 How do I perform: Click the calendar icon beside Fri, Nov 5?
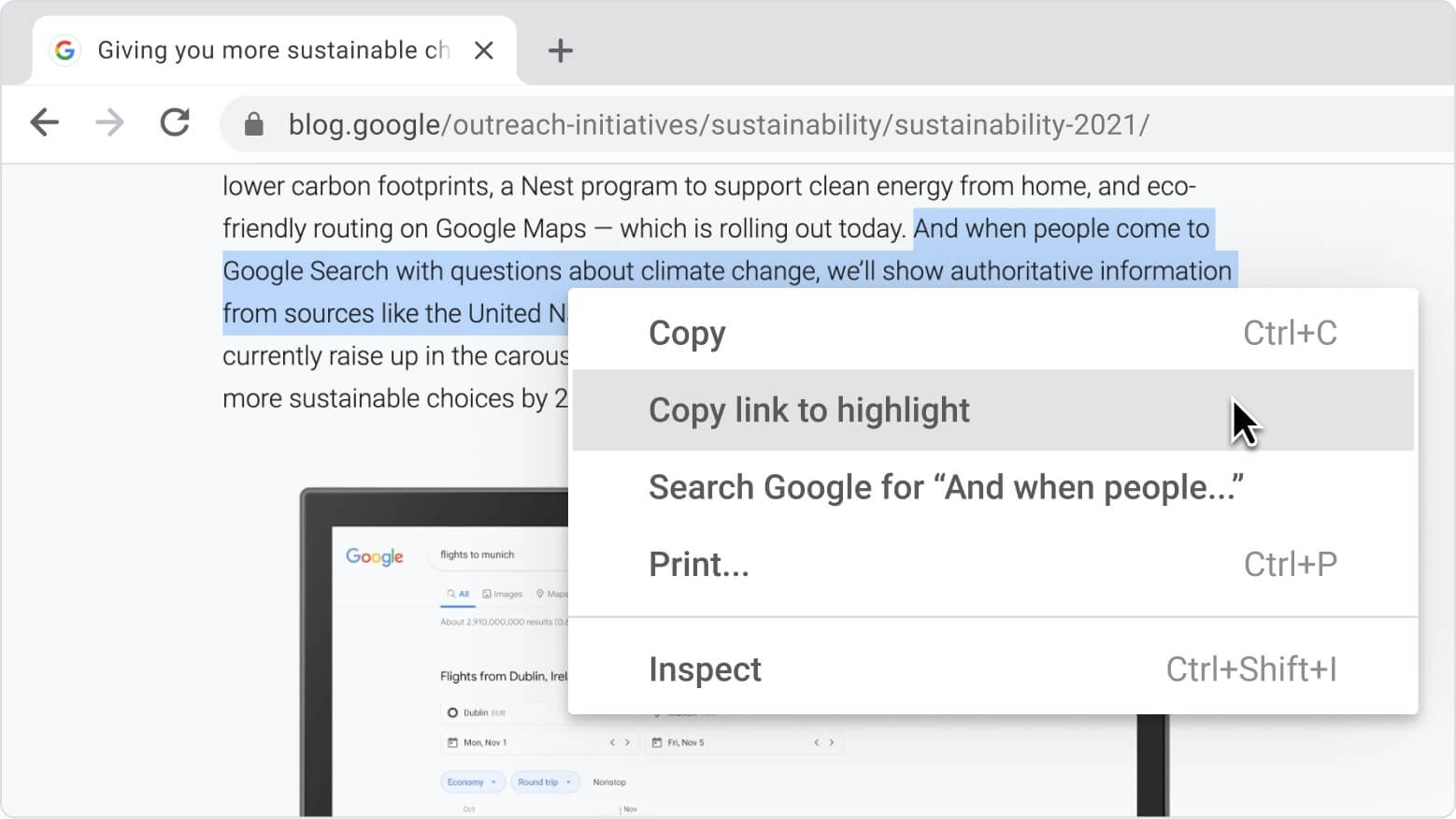point(657,742)
